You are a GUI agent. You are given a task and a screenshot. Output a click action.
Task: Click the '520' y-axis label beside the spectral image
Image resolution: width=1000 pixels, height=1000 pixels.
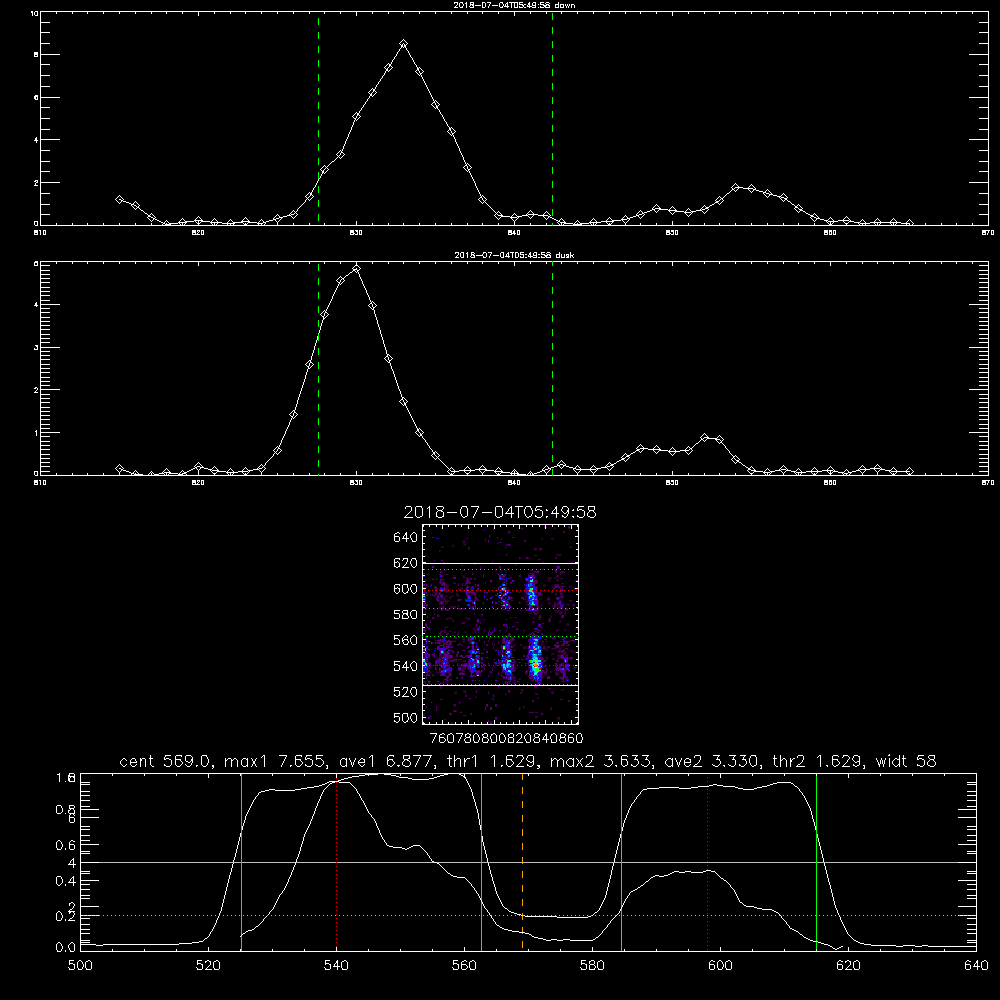click(406, 692)
